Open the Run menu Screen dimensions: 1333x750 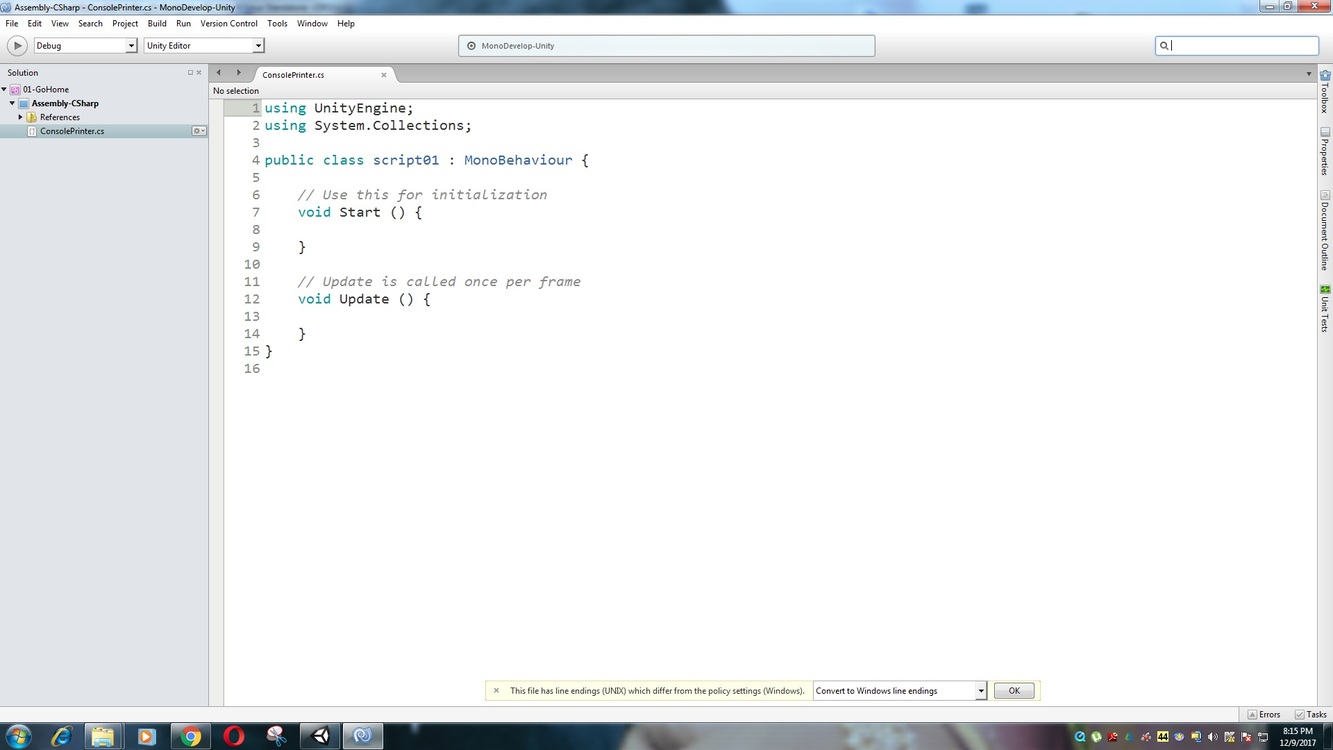pos(183,23)
